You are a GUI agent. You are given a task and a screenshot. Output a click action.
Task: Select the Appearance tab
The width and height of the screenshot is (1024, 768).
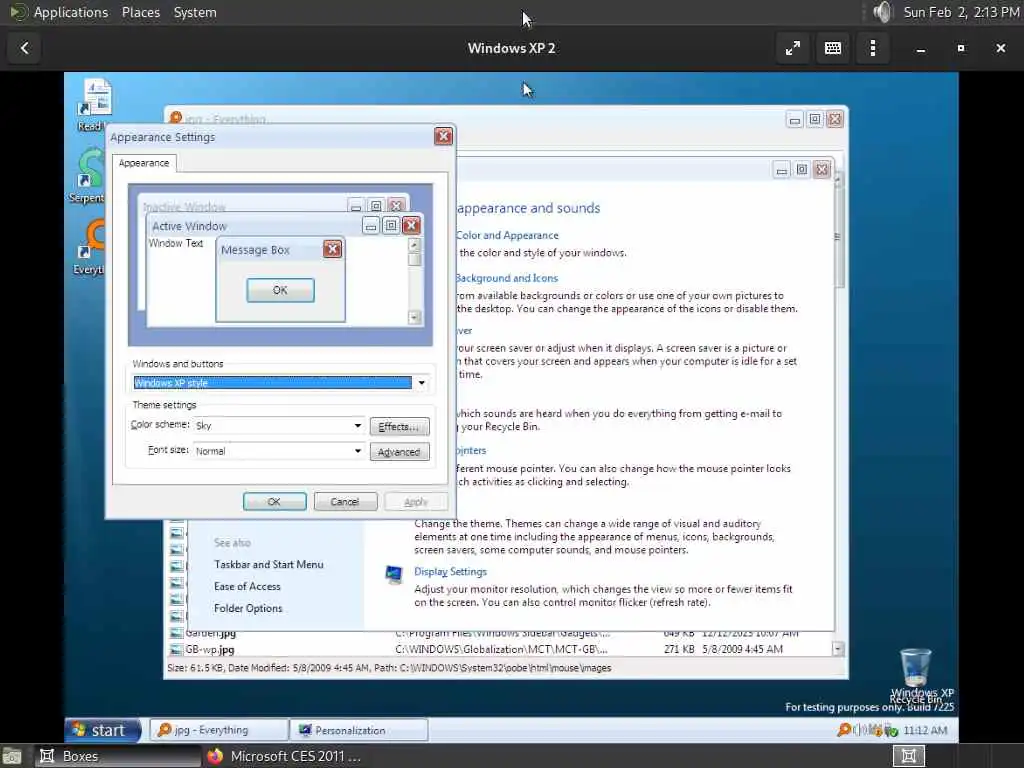144,163
